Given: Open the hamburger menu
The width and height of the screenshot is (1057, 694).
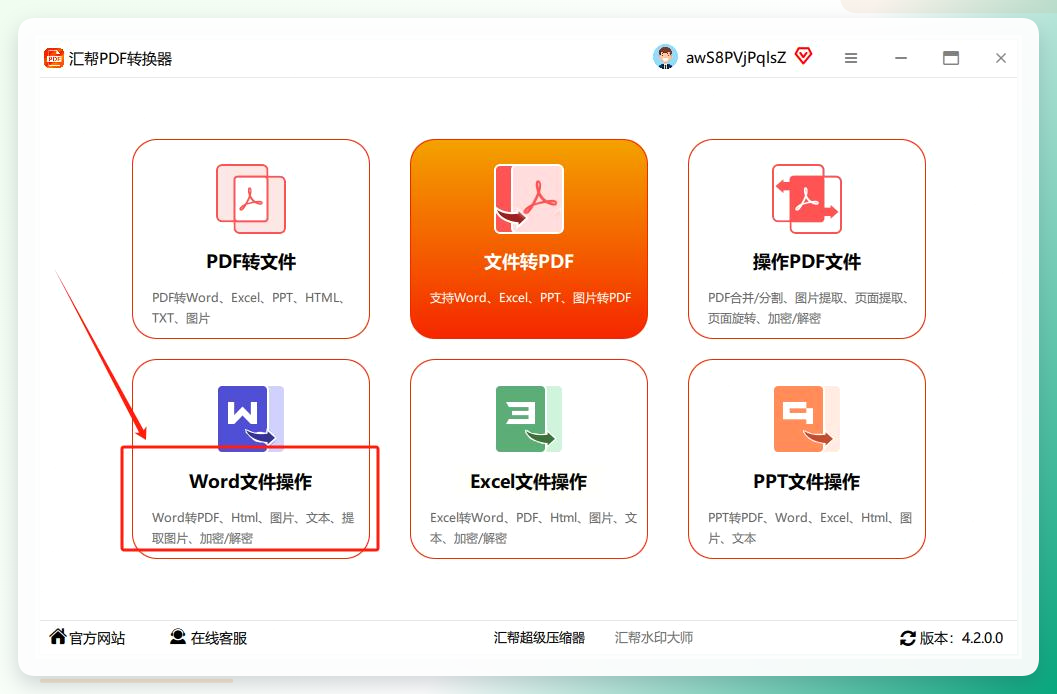Looking at the screenshot, I should [x=851, y=58].
